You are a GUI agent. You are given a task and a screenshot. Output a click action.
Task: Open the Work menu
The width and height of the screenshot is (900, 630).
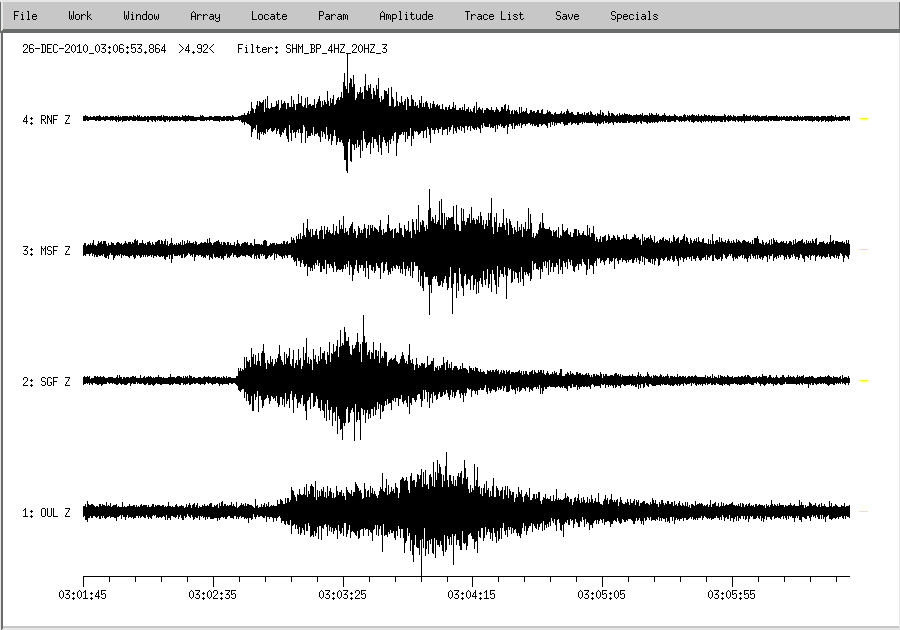[80, 16]
